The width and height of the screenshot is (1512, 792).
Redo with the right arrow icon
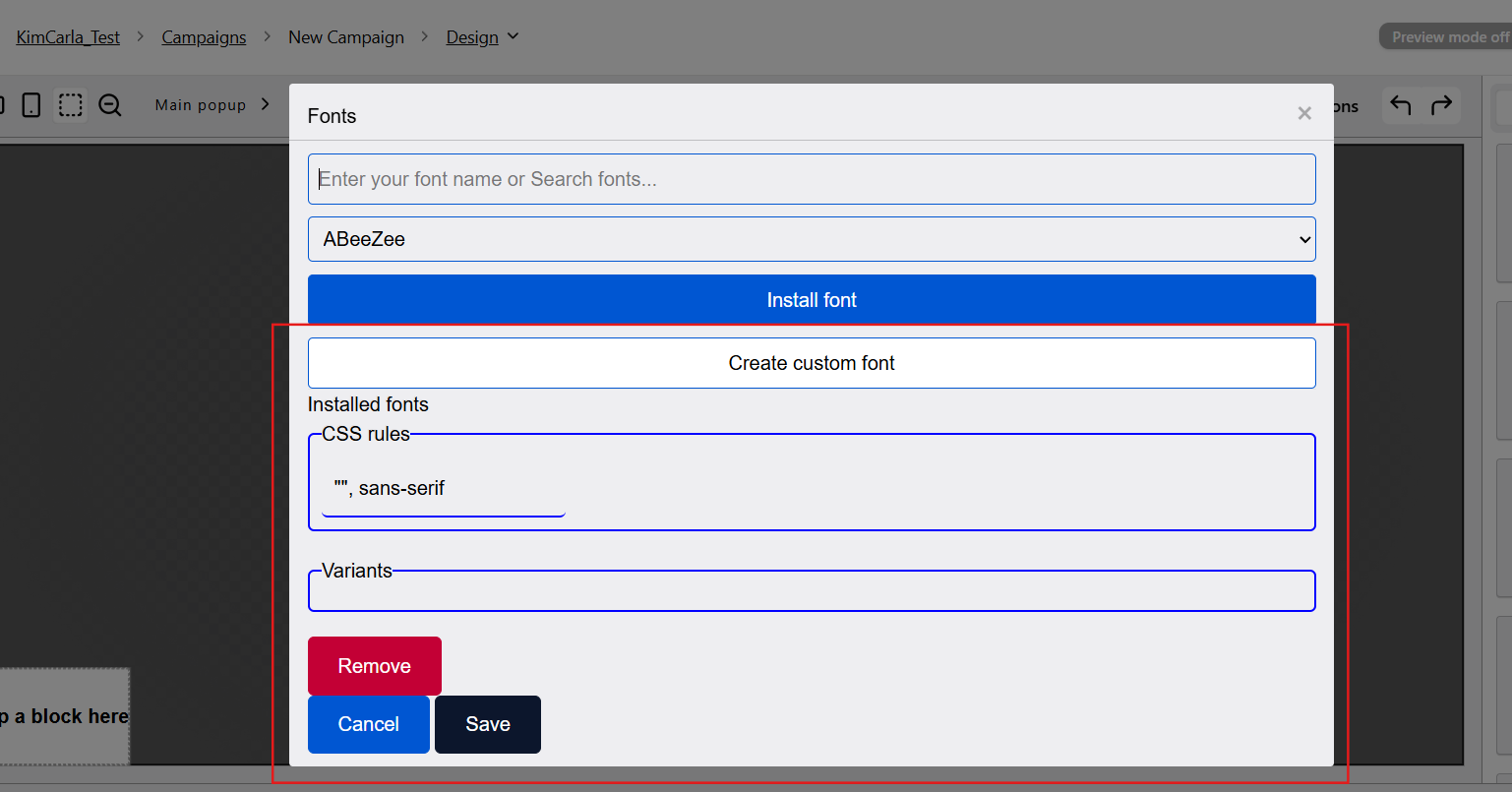tap(1441, 105)
